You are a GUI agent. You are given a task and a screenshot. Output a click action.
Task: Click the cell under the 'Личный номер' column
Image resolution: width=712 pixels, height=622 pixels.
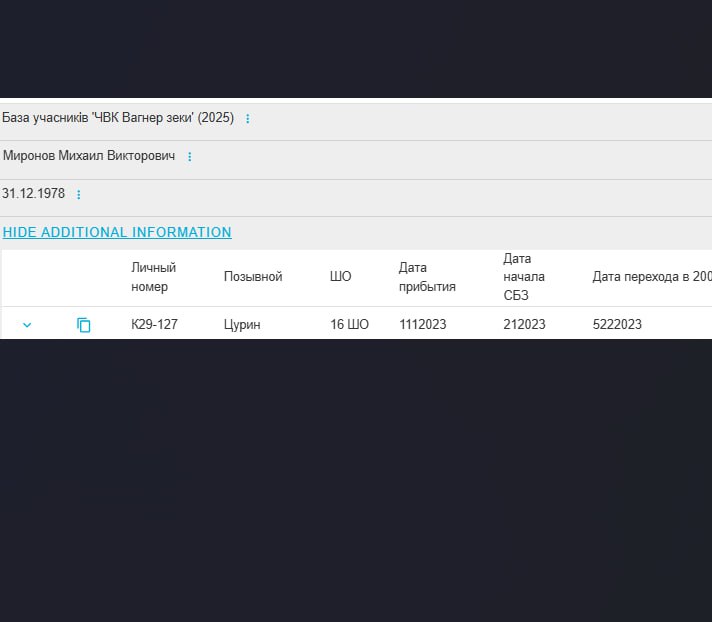point(154,325)
